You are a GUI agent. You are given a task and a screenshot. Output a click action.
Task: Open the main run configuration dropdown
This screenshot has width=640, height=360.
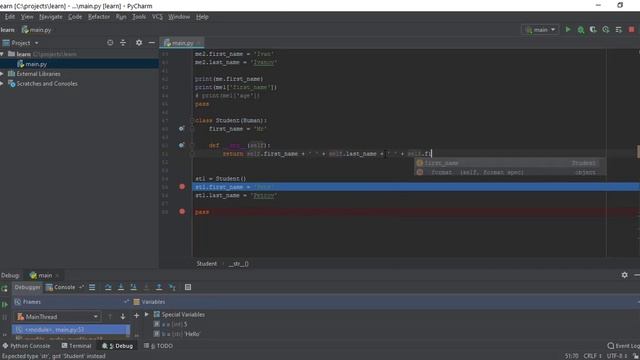[x=540, y=29]
